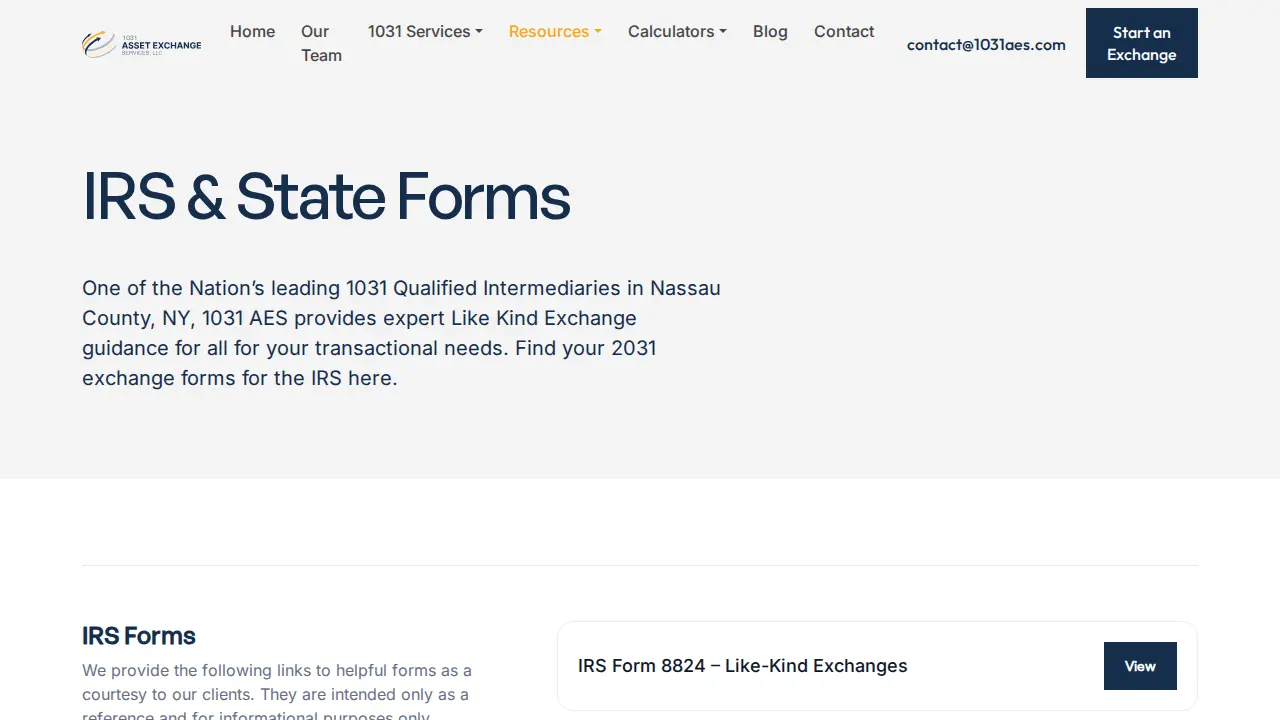Click the intro paragraph about Nassau County
This screenshot has width=1280, height=720.
click(x=402, y=333)
